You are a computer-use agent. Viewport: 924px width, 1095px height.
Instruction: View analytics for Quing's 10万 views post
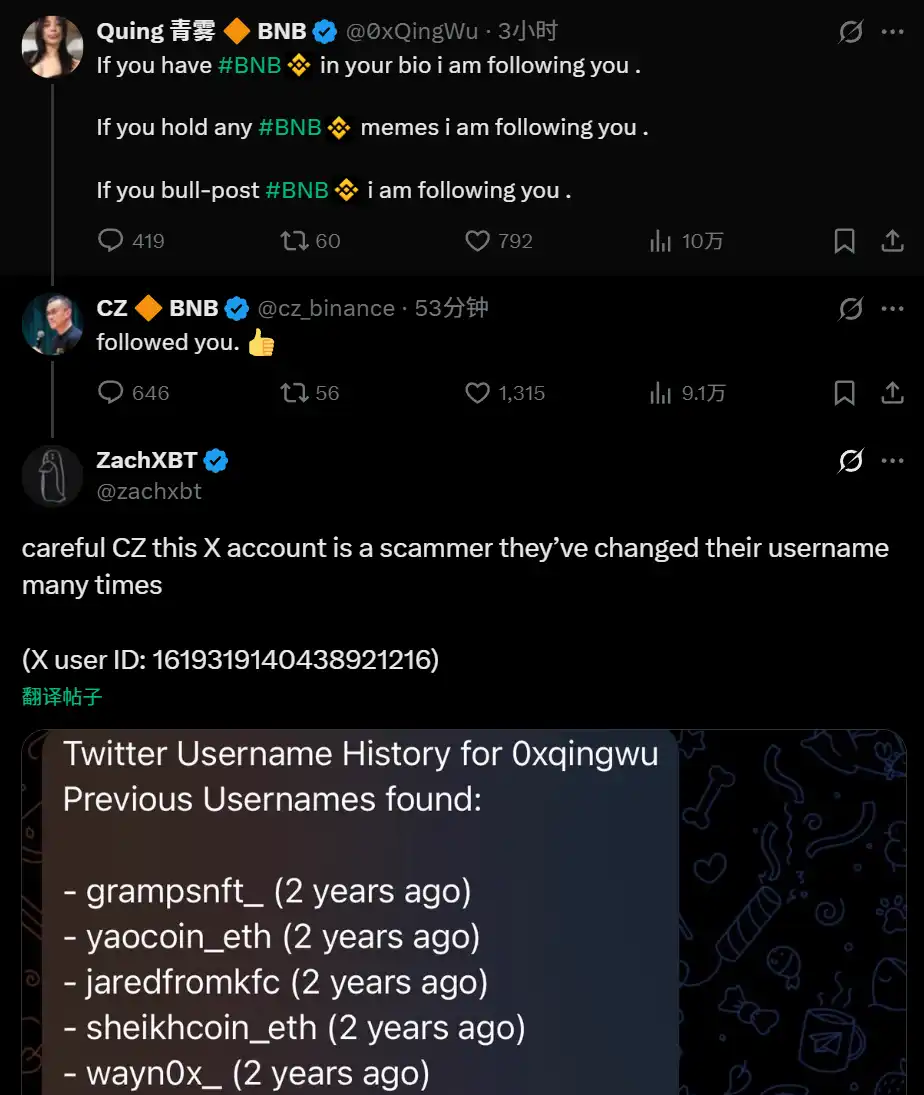tap(661, 241)
